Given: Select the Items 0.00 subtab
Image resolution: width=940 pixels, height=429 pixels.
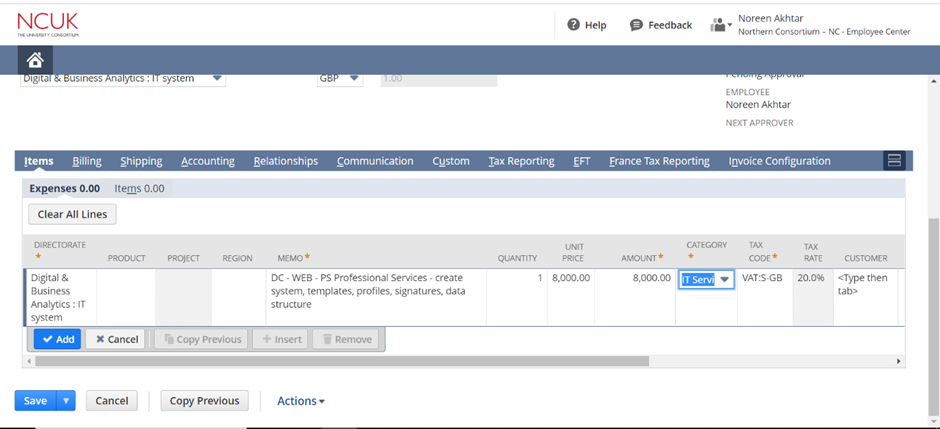Looking at the screenshot, I should (x=139, y=188).
